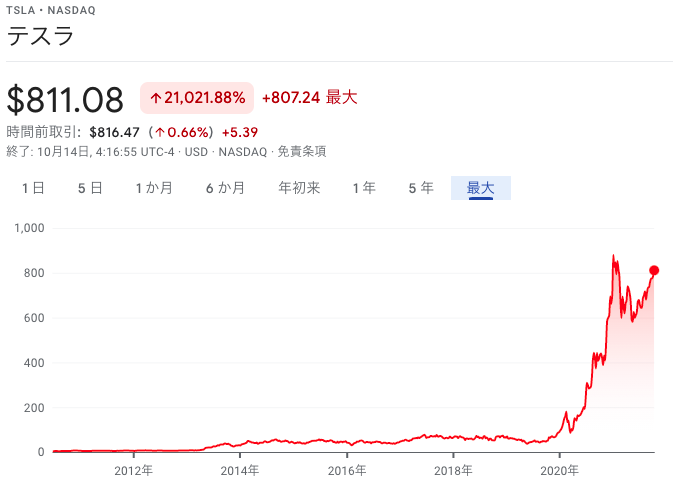Click the テスラ company name heading
Screen dimensions: 673x489
[x=40, y=36]
